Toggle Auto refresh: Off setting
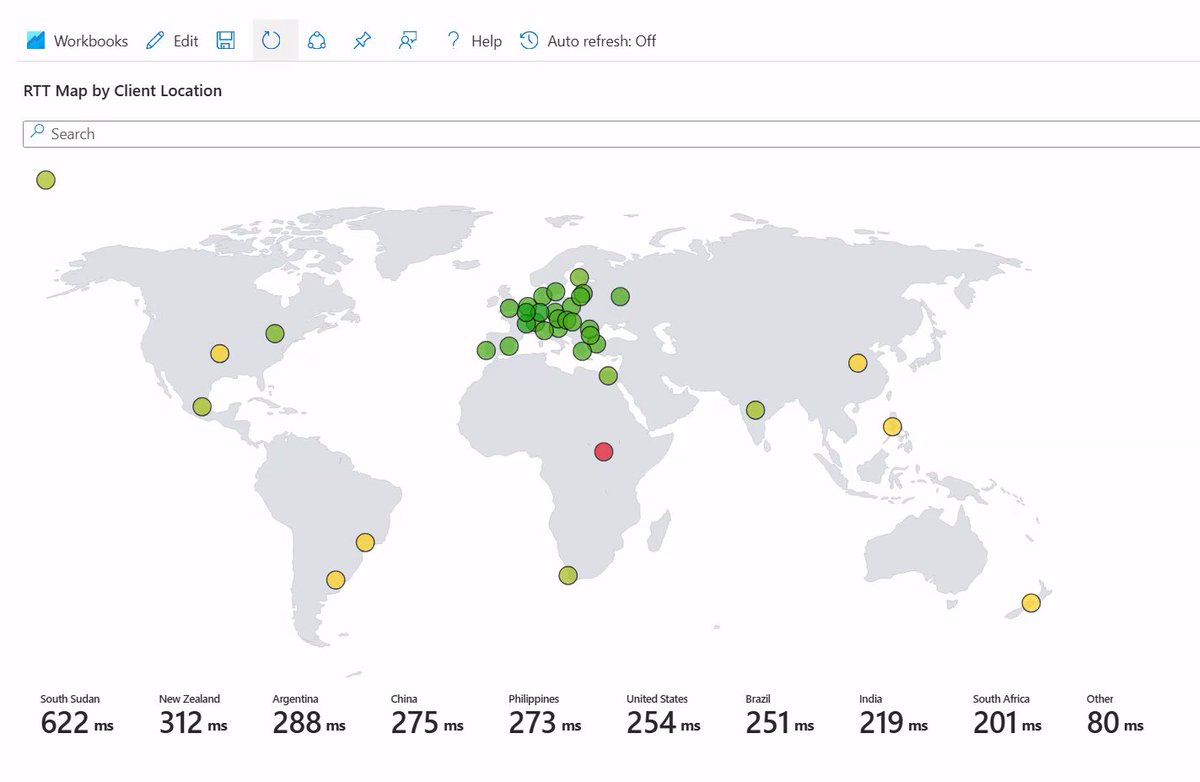 point(588,41)
